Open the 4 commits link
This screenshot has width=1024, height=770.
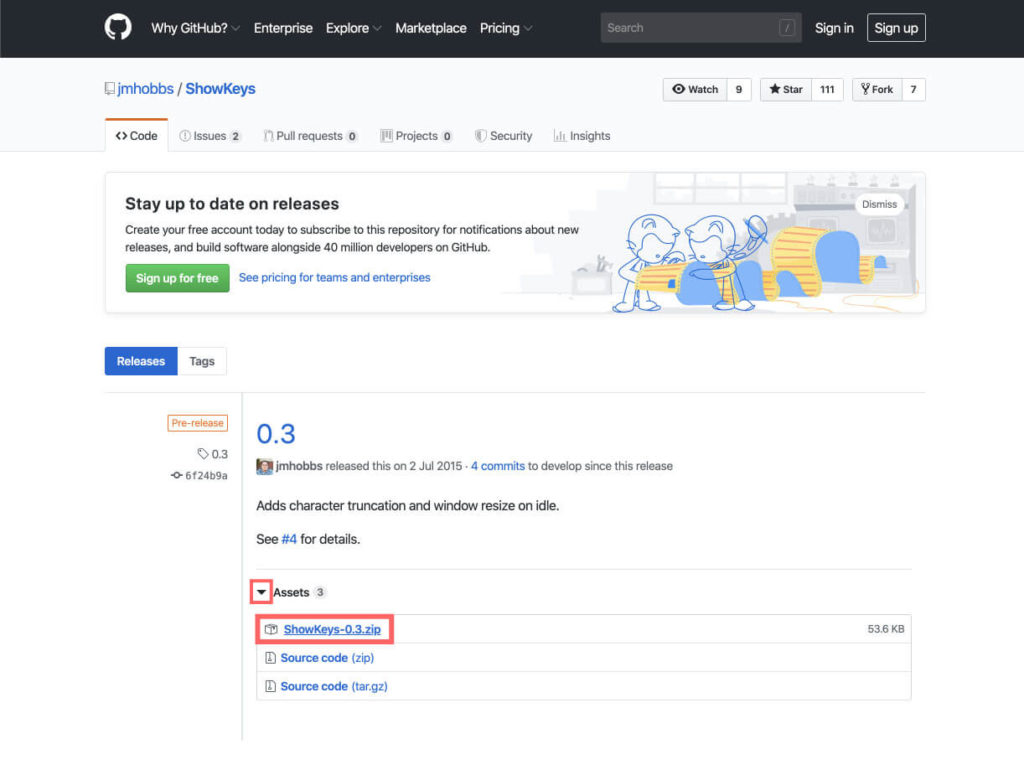tap(498, 466)
